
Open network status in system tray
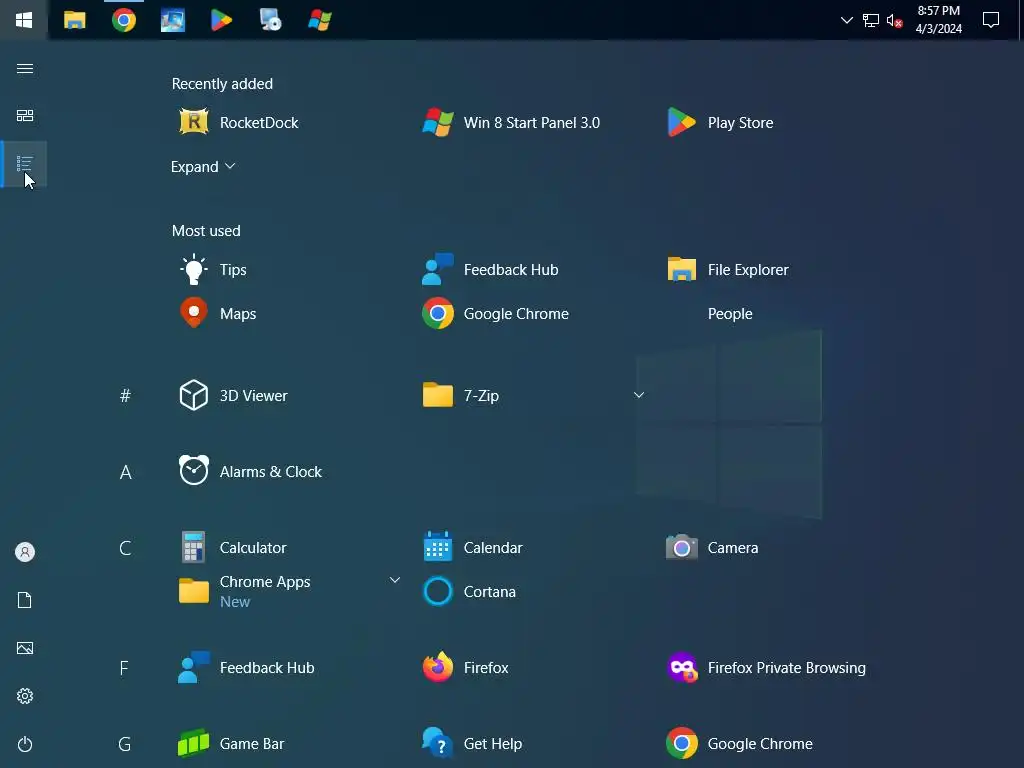[871, 20]
